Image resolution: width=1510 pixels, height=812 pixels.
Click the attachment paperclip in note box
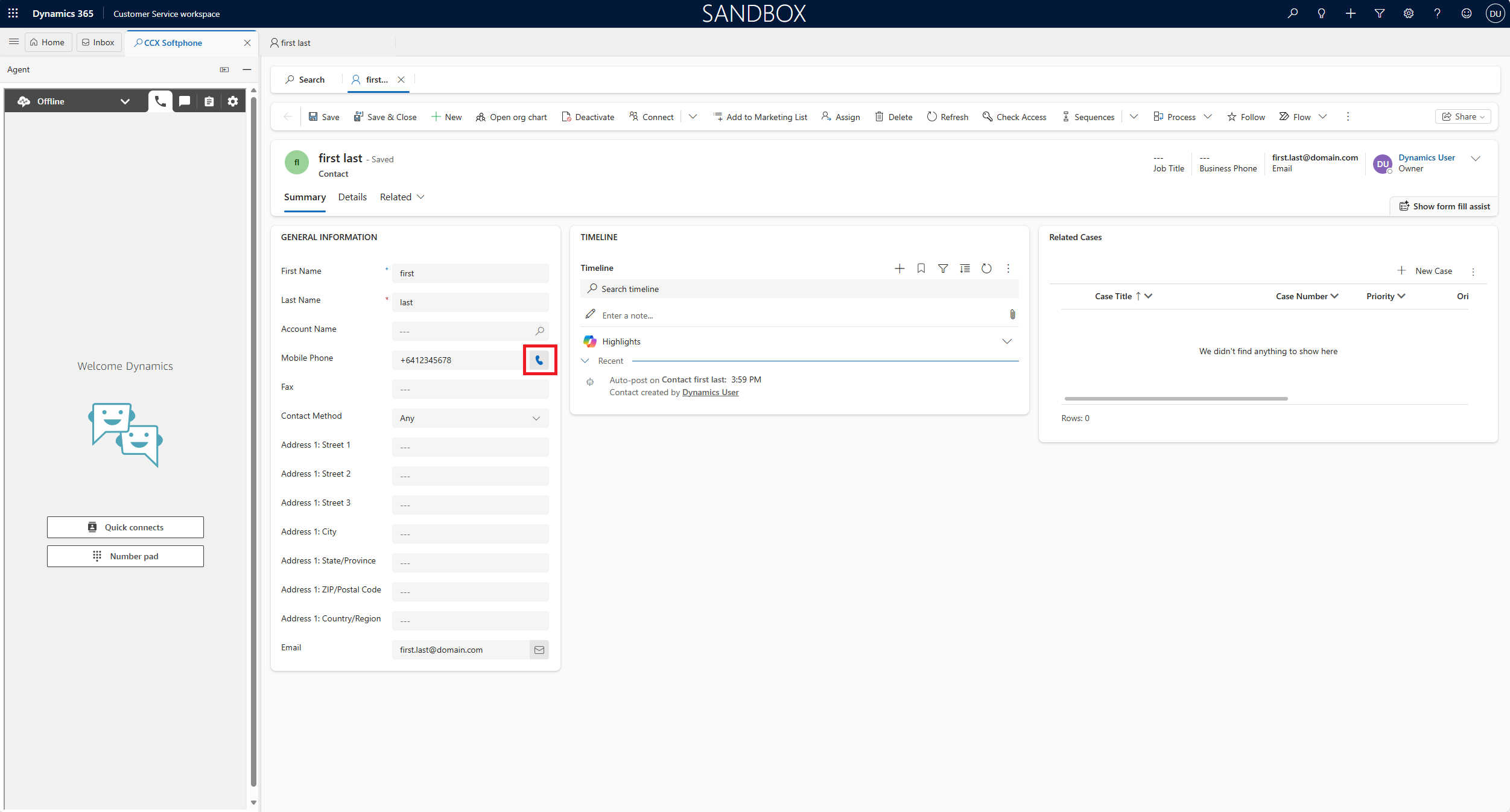tap(1012, 314)
